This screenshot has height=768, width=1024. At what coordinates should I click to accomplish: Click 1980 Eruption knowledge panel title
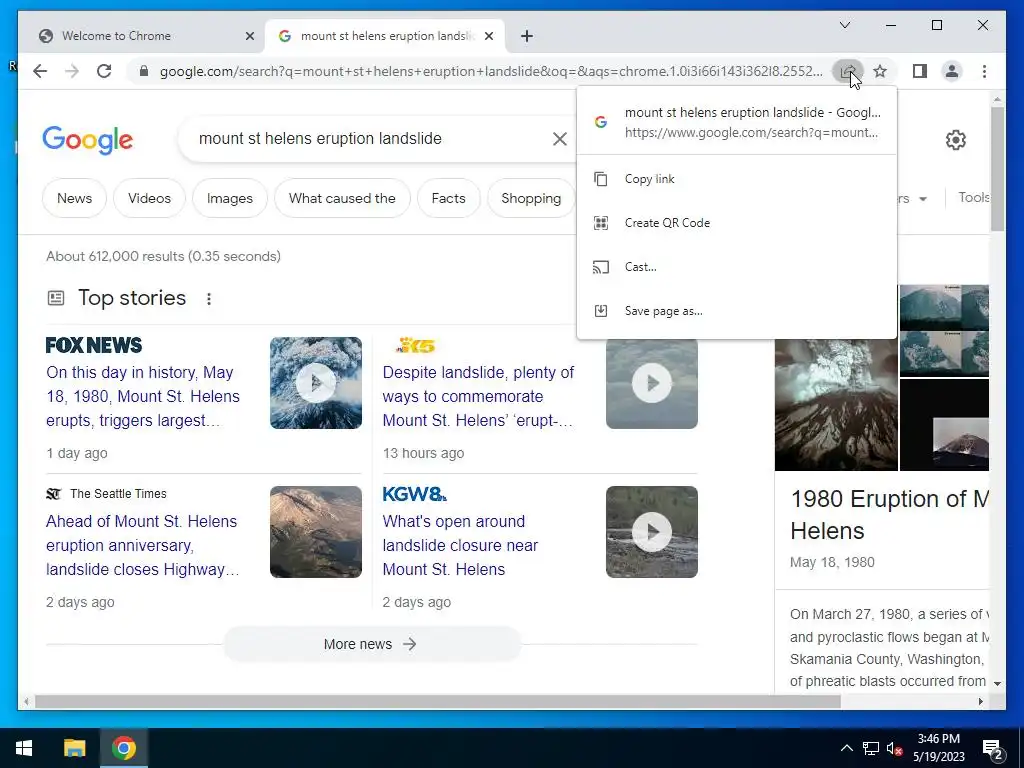pos(889,515)
